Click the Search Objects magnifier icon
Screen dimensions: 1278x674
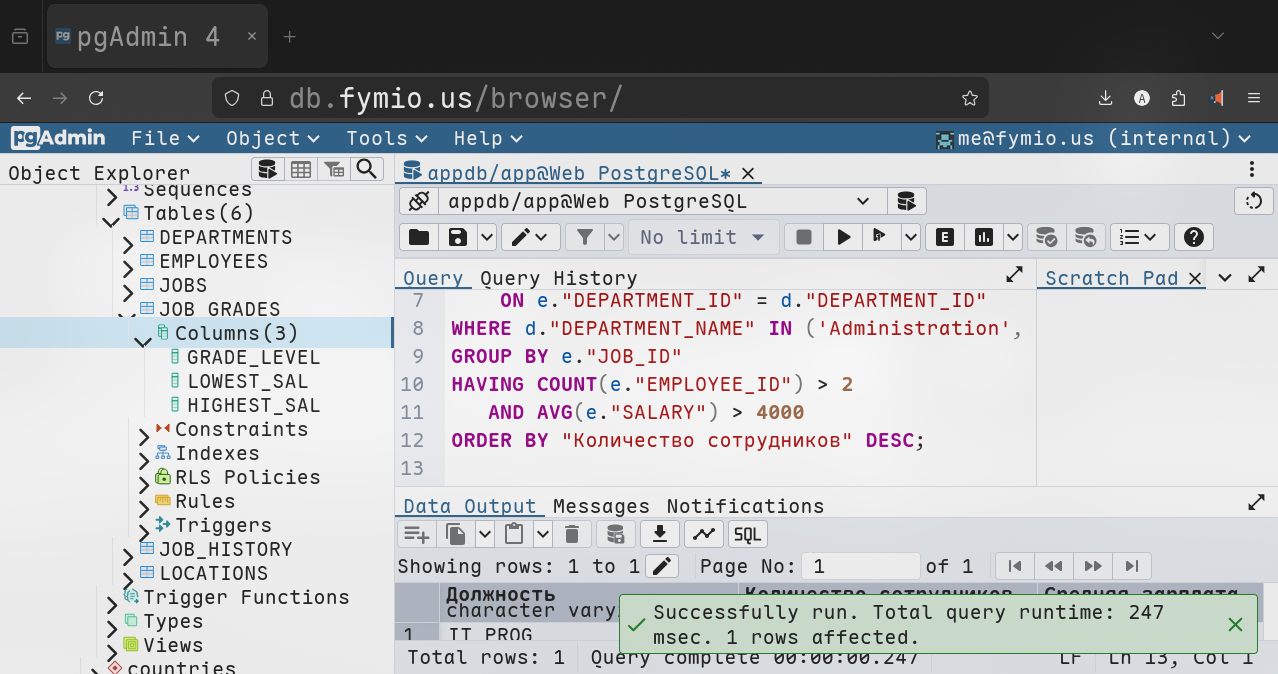tap(367, 169)
